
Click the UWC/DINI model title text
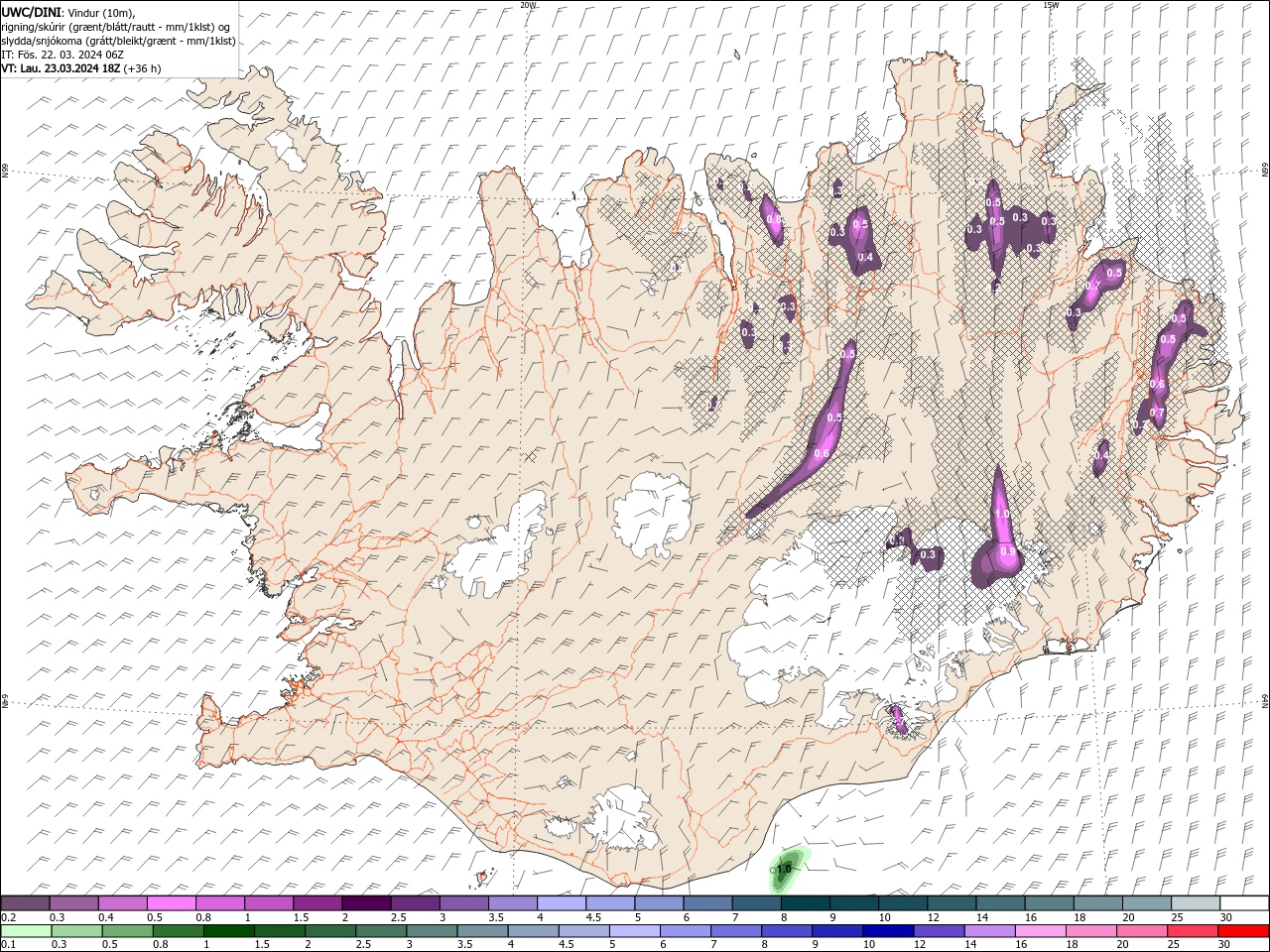tap(31, 12)
